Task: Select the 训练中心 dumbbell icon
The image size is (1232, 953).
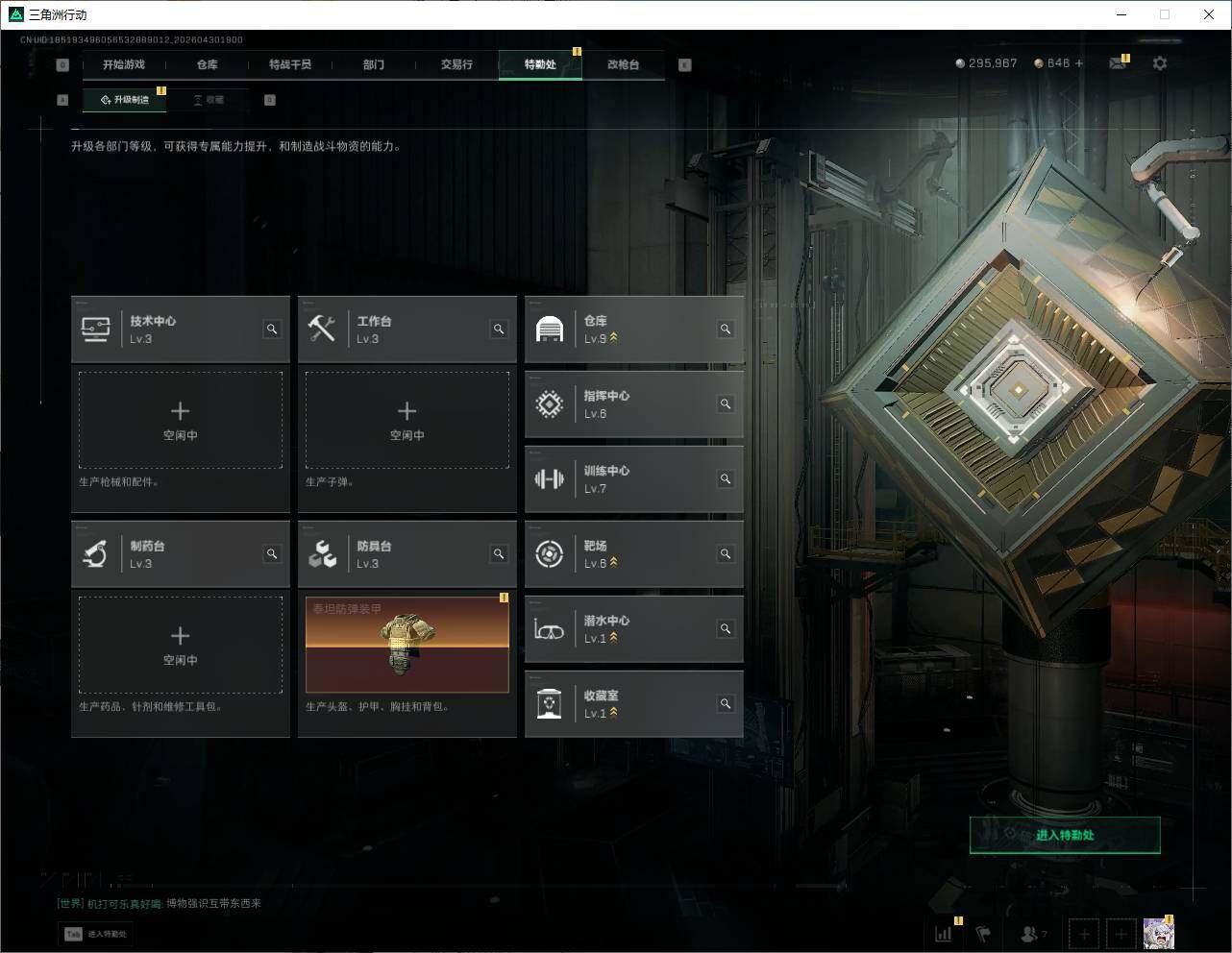Action: pos(549,478)
